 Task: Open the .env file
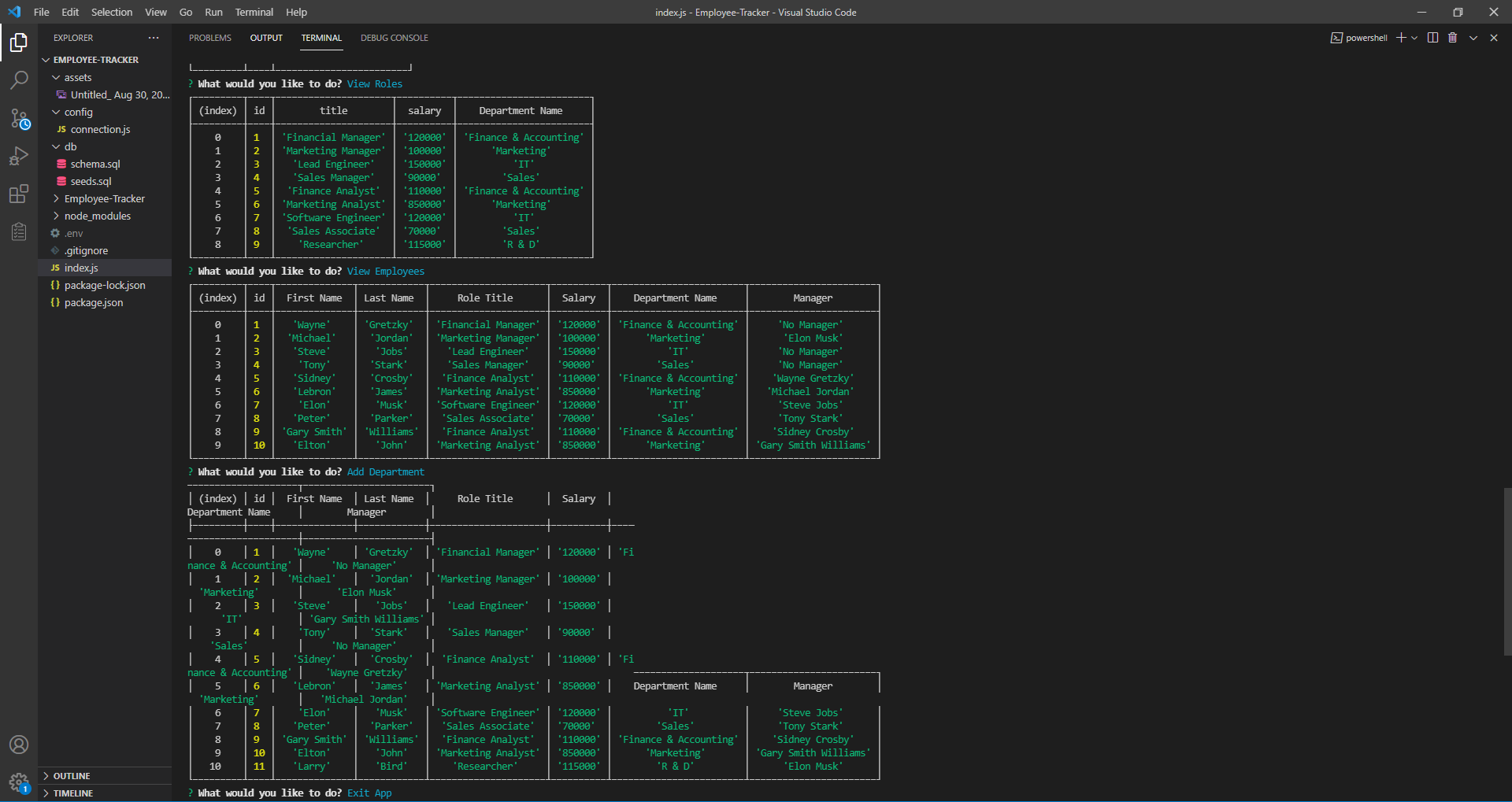[73, 233]
